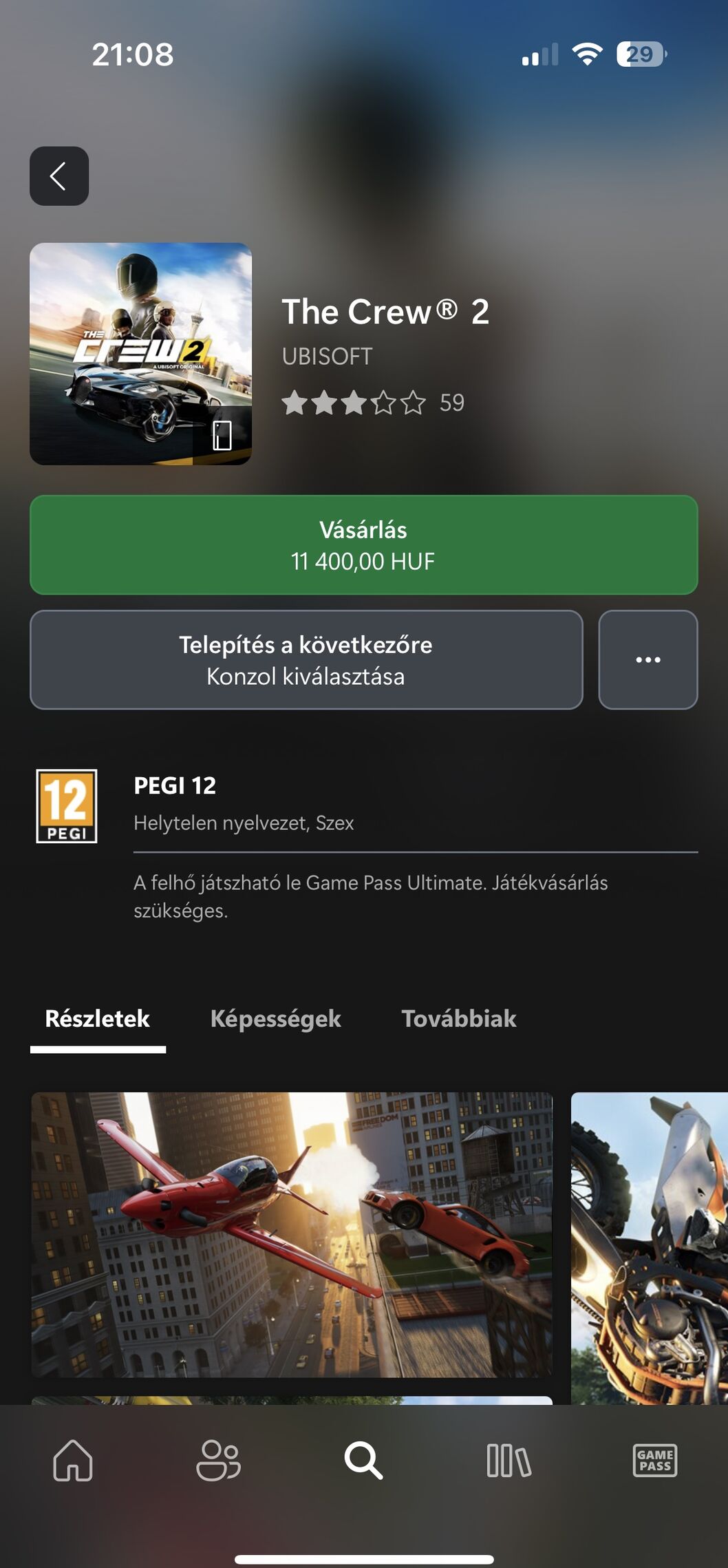Switch to the Képességek tab
This screenshot has height=1568, width=728.
275,1019
